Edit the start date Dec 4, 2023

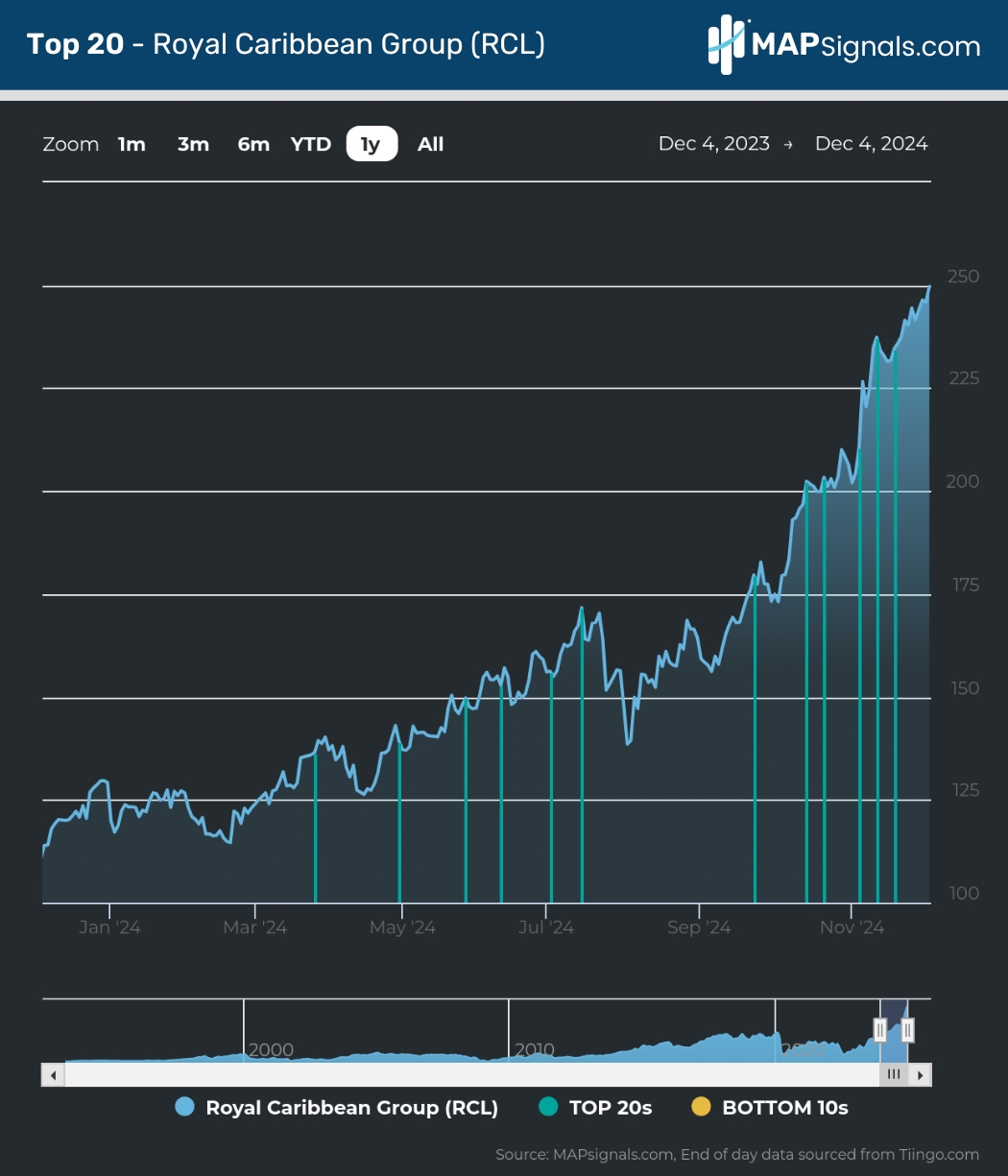[714, 144]
